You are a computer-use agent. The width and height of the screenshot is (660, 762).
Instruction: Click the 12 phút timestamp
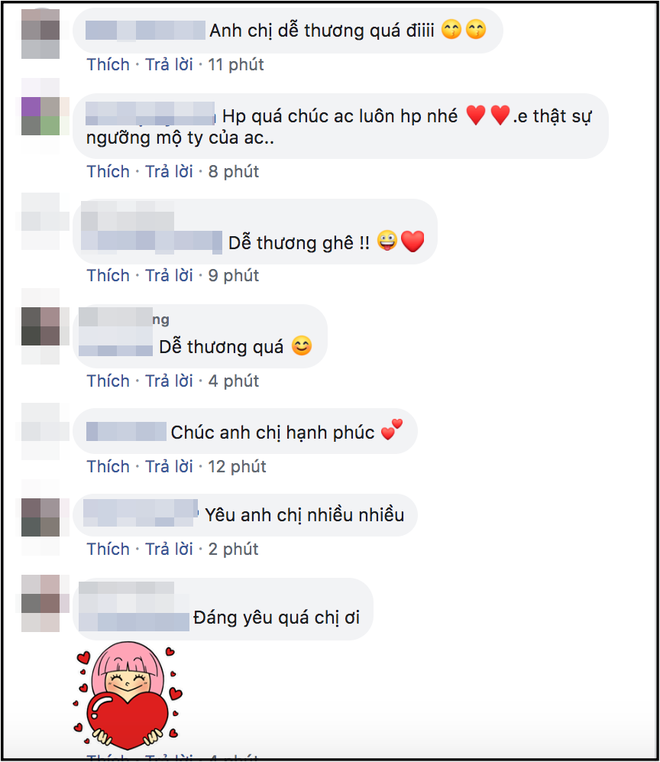click(x=237, y=467)
